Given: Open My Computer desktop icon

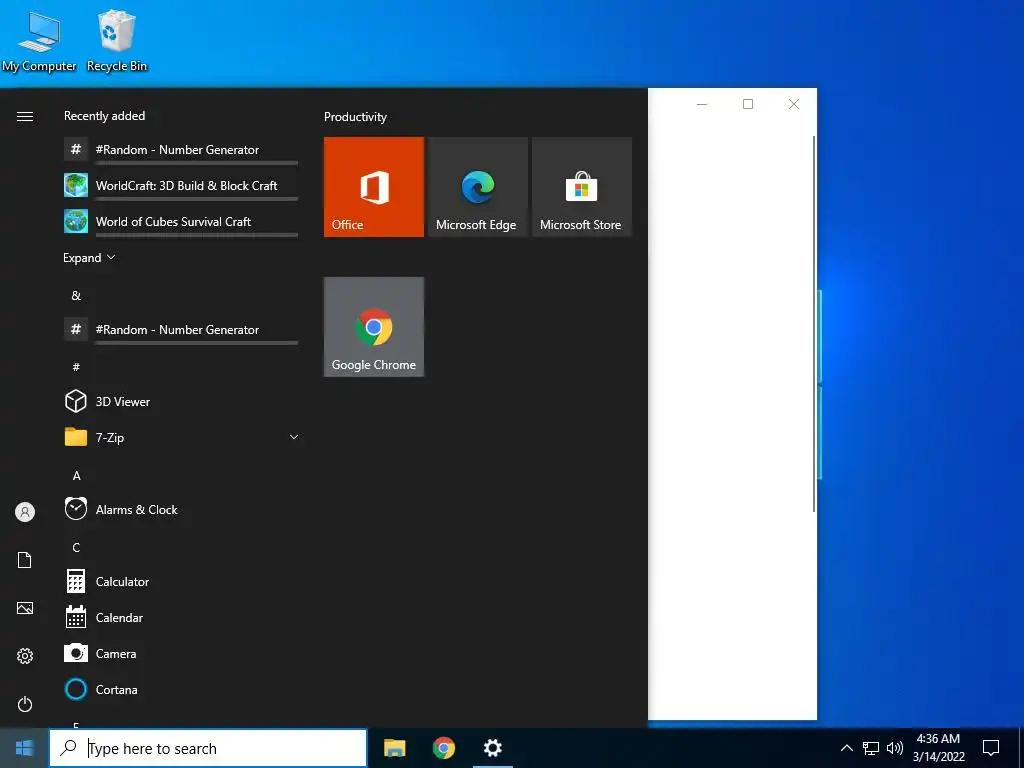Looking at the screenshot, I should click(x=39, y=40).
